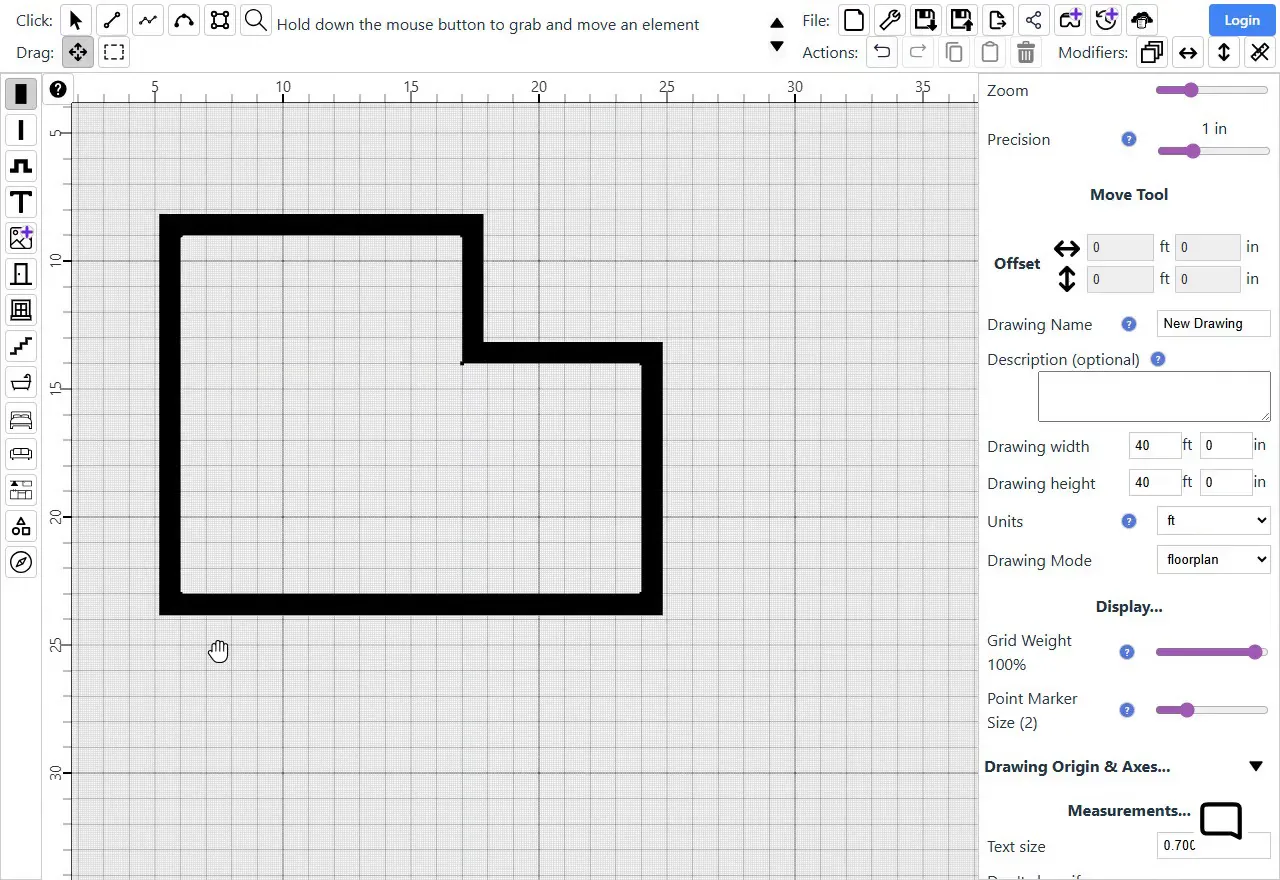Image resolution: width=1280 pixels, height=880 pixels.
Task: Click the paste clipboard icon
Action: [989, 52]
